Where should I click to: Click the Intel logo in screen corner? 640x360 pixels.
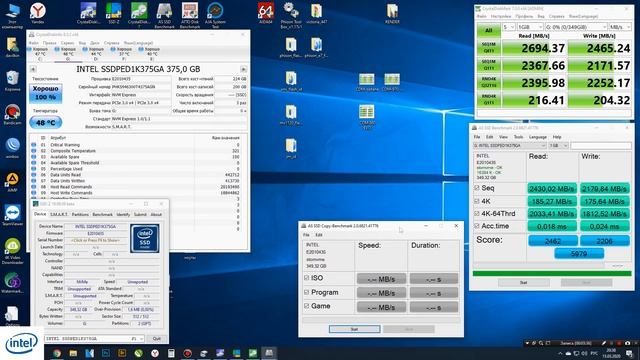click(21, 344)
